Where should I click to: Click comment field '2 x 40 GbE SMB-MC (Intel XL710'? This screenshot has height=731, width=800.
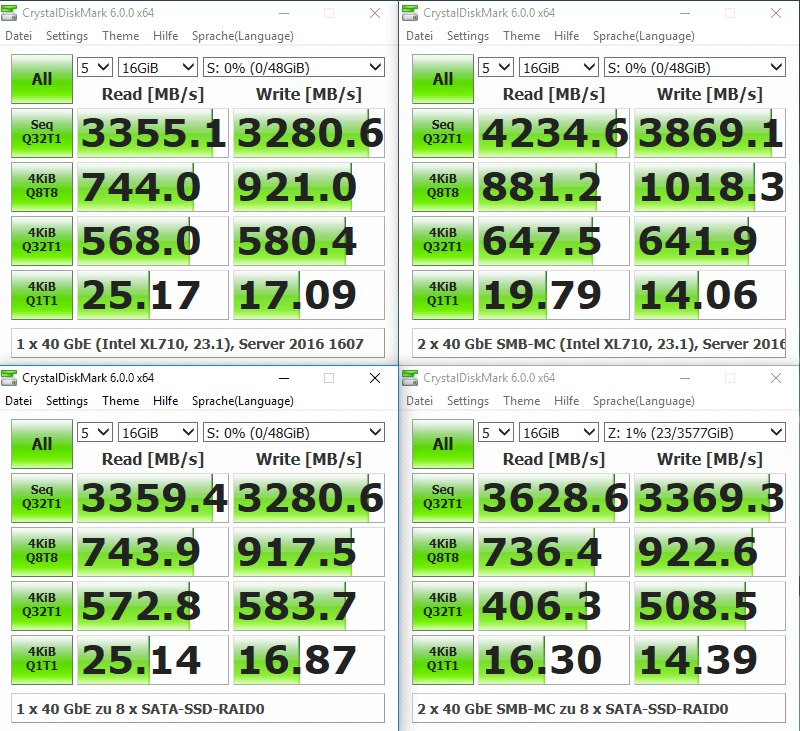[599, 343]
